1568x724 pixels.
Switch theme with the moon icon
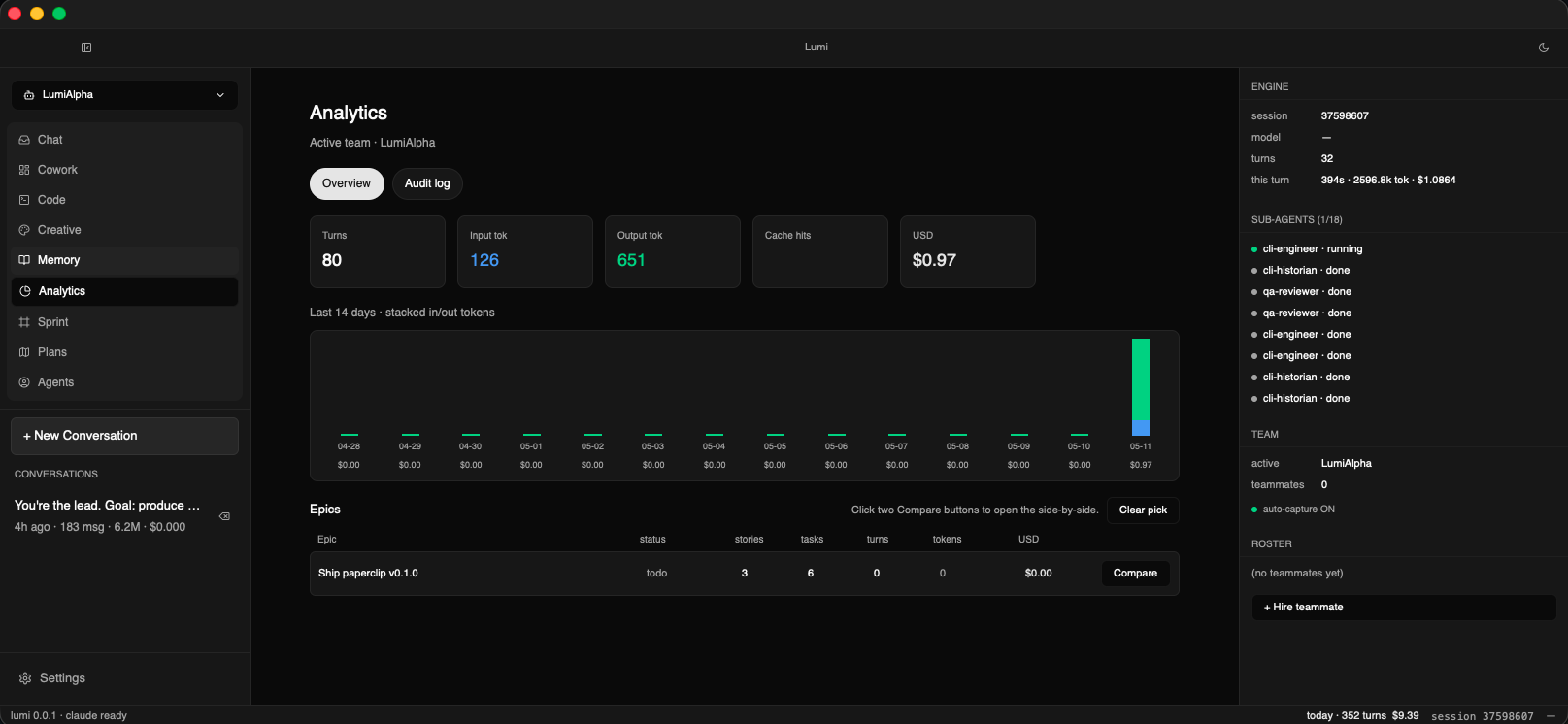pyautogui.click(x=1544, y=48)
